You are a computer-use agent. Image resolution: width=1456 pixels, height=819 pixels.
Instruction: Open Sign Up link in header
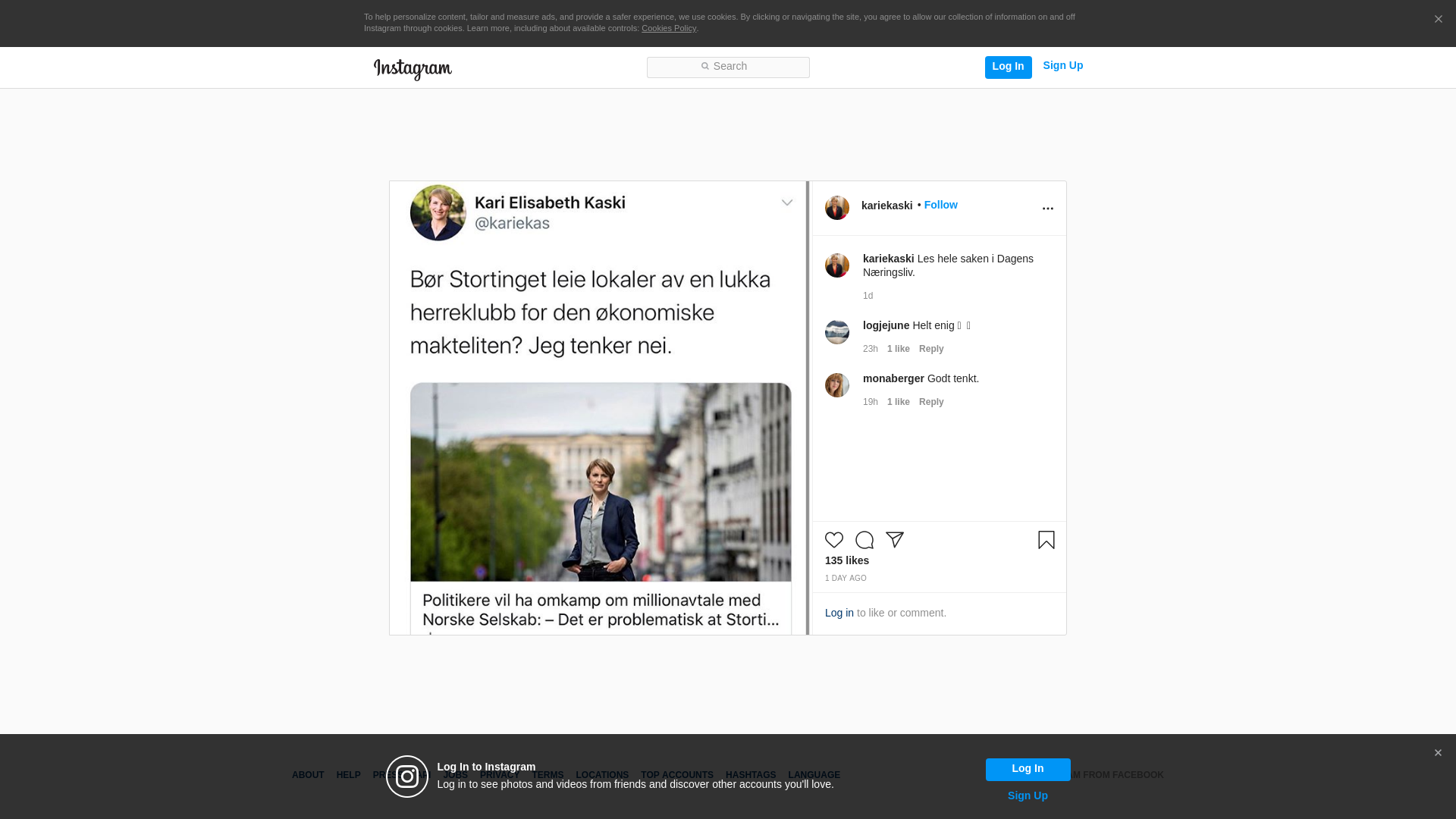pyautogui.click(x=1062, y=66)
